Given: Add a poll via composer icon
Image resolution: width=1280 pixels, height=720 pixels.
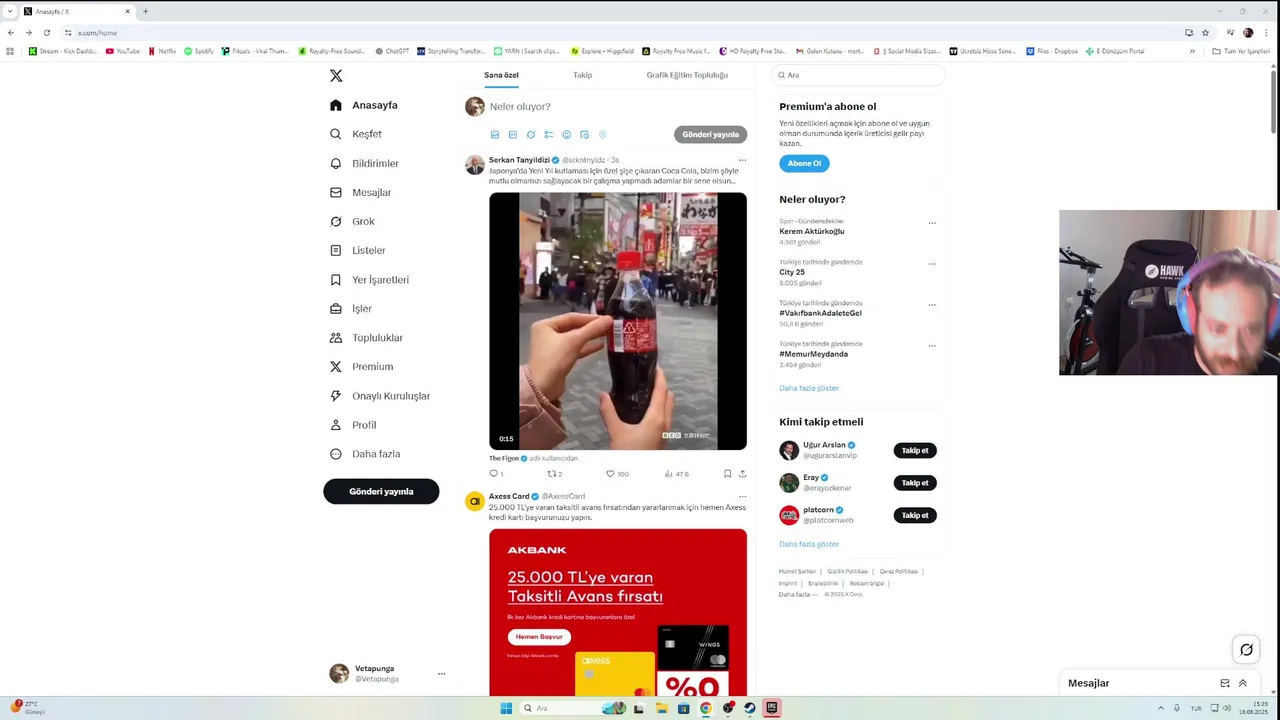Looking at the screenshot, I should click(x=549, y=135).
